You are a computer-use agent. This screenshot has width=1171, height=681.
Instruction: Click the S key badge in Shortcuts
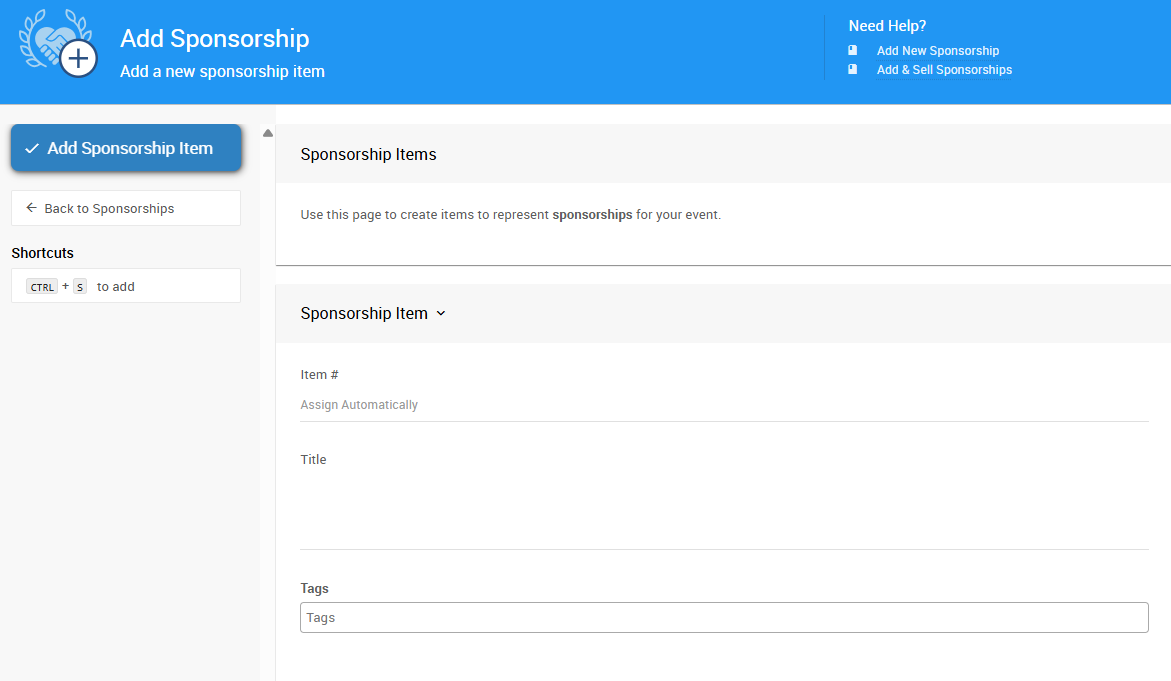(80, 287)
